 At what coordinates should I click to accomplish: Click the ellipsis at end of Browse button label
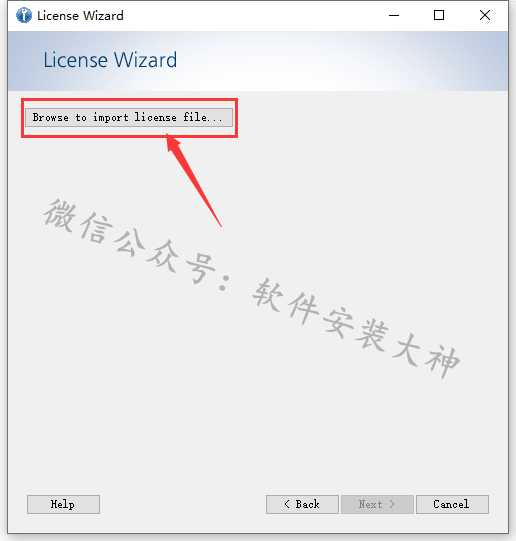[x=215, y=120]
